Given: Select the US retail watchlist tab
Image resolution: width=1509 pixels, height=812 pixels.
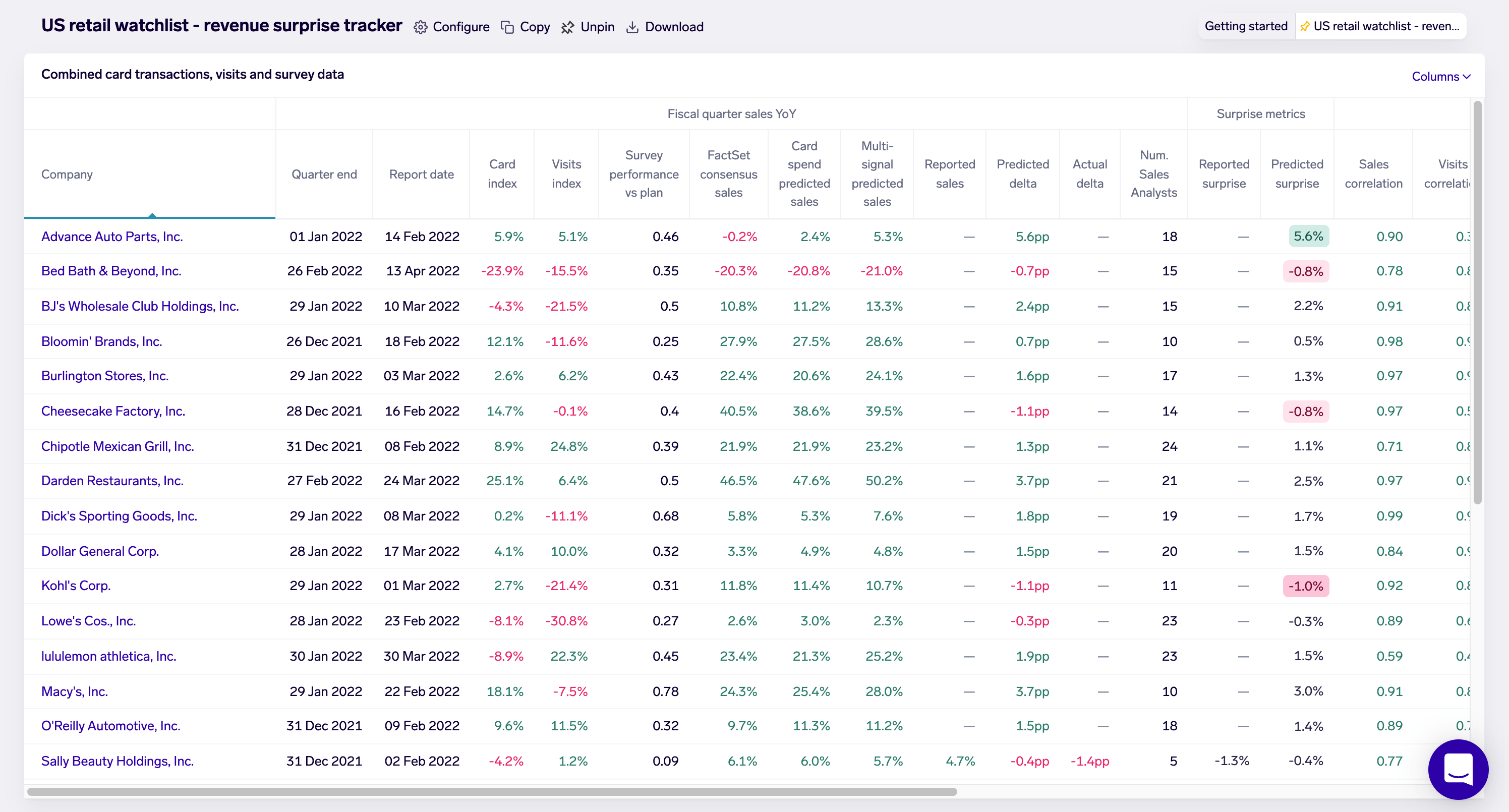Looking at the screenshot, I should 1385,26.
